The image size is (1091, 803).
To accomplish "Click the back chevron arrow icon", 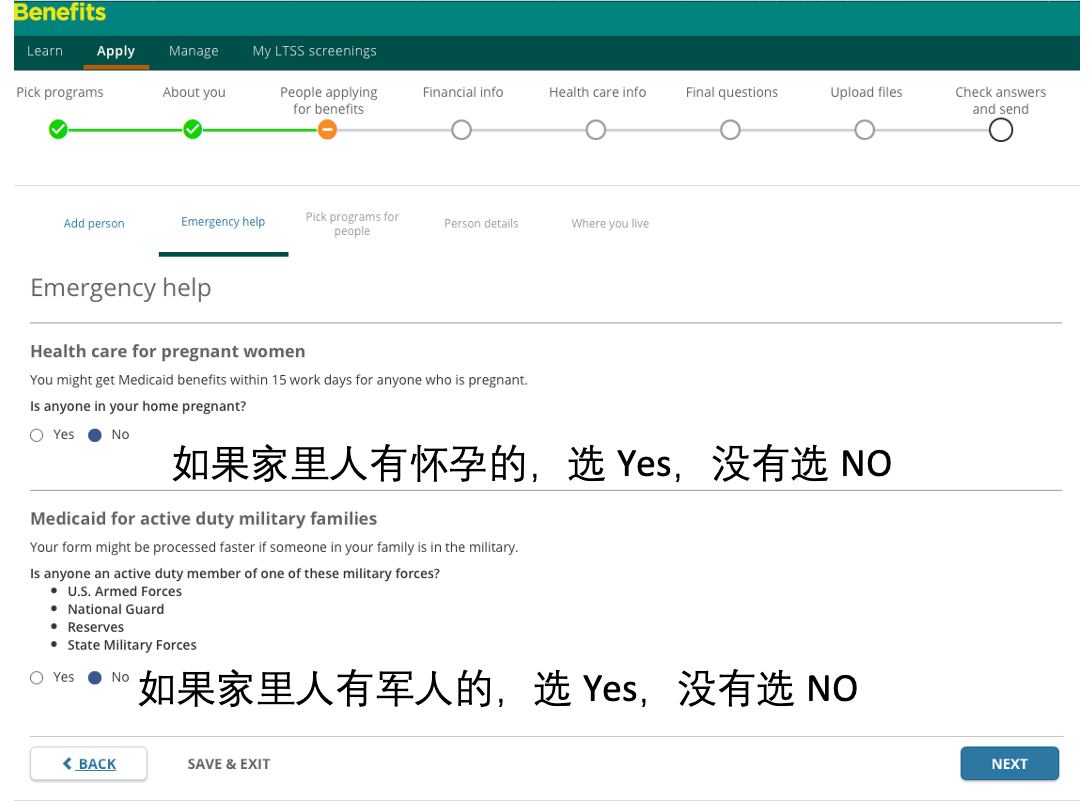I will [67, 763].
